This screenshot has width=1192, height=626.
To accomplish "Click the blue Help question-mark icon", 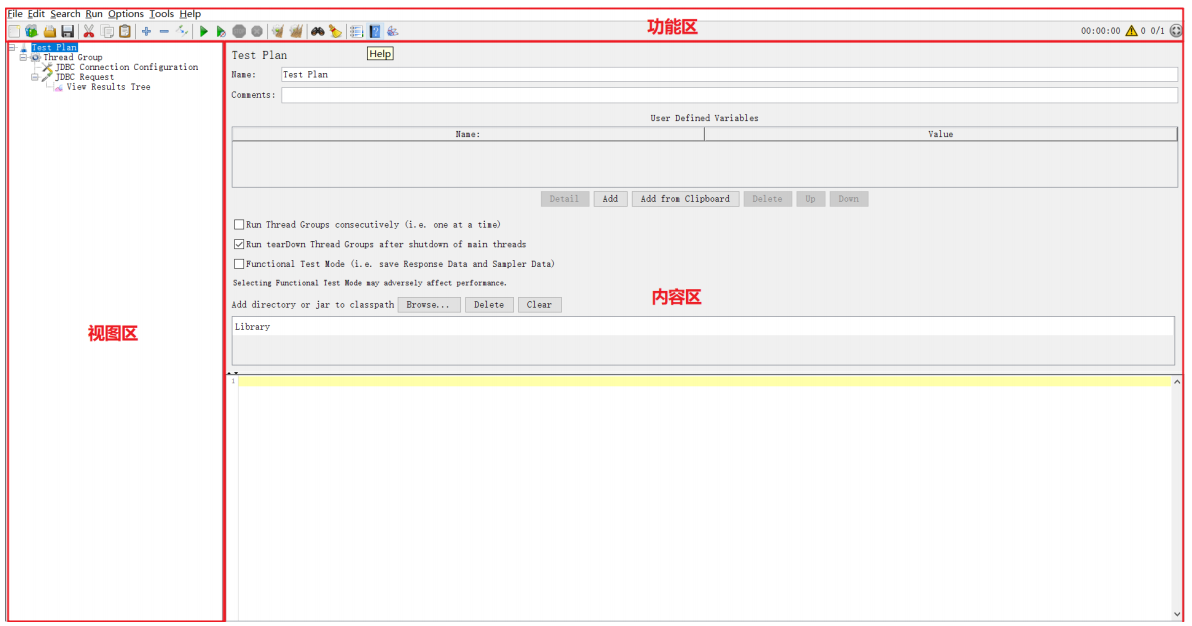I will click(375, 31).
